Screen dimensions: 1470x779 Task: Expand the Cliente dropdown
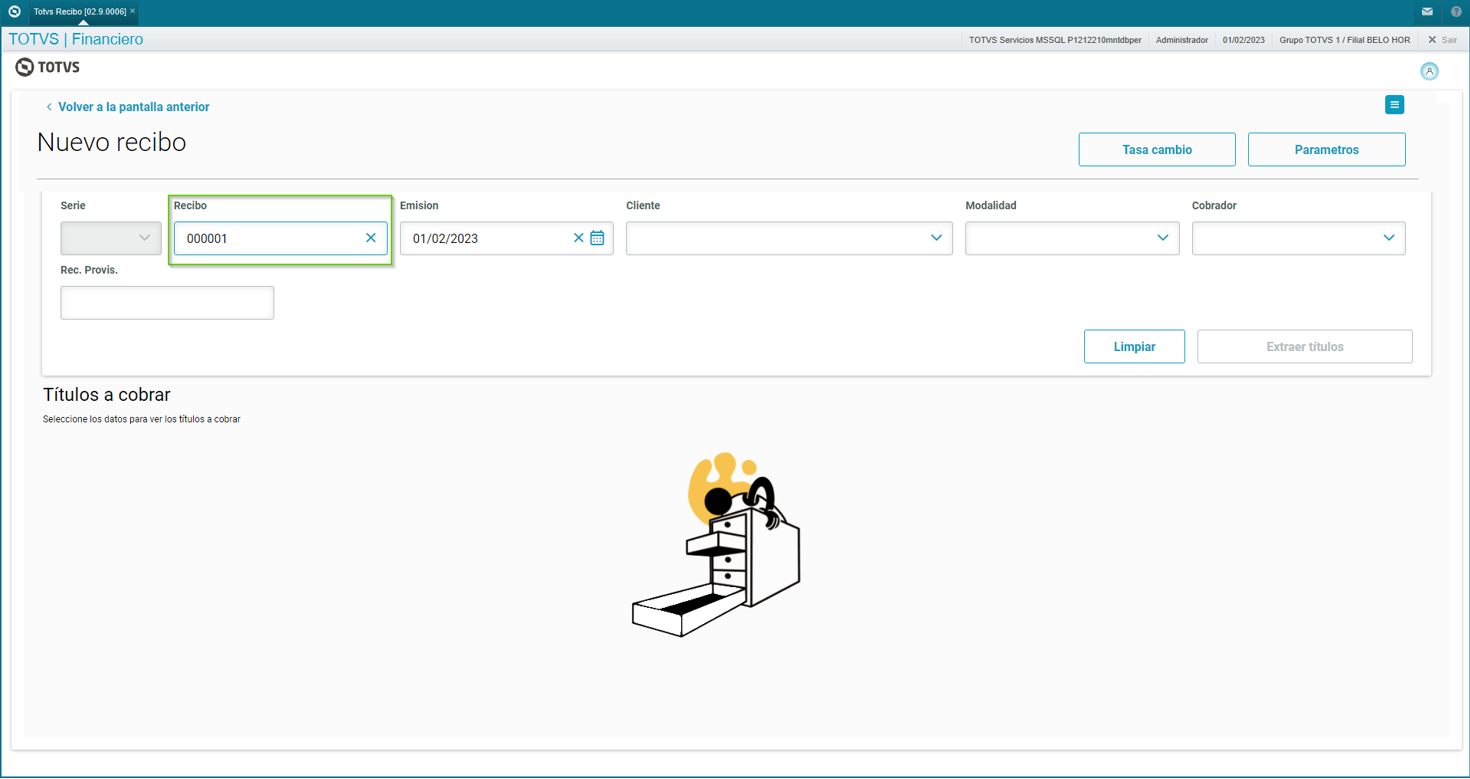tap(789, 238)
